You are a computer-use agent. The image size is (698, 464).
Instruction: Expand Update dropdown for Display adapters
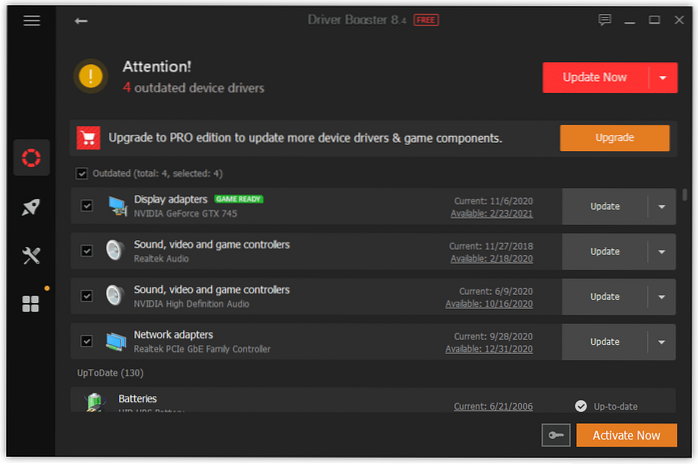(x=661, y=207)
